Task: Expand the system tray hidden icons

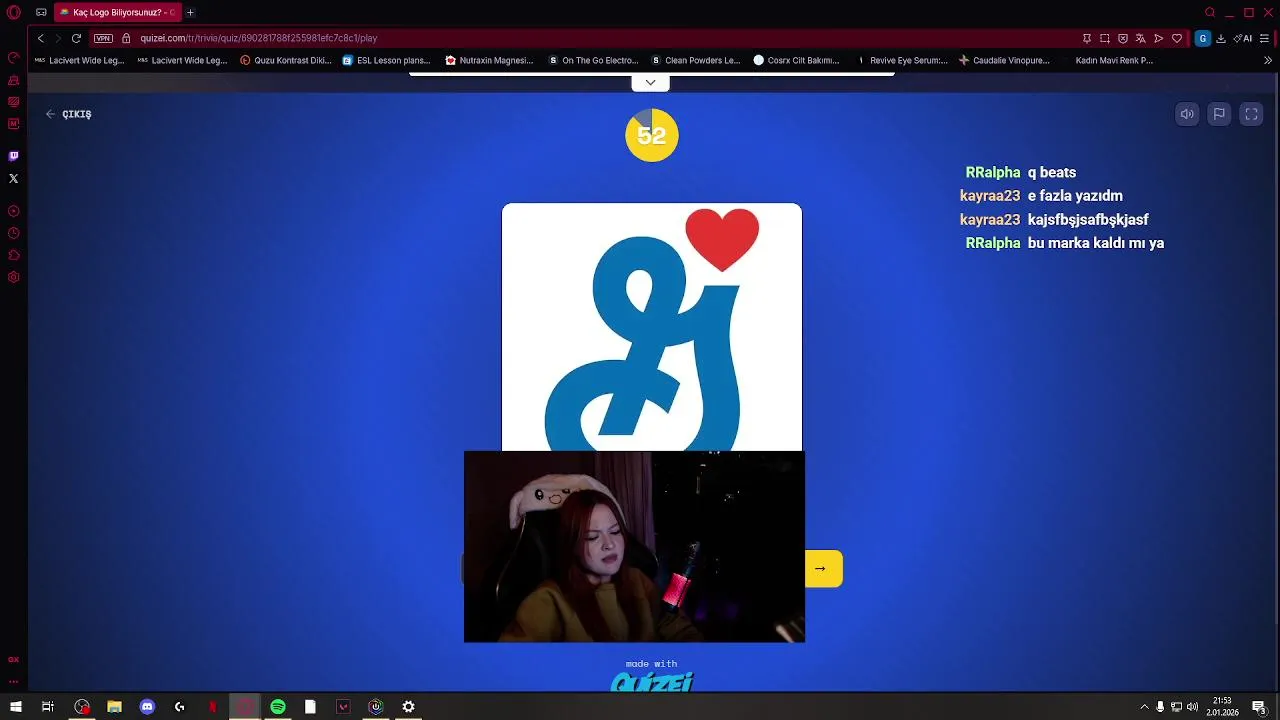Action: [1144, 707]
